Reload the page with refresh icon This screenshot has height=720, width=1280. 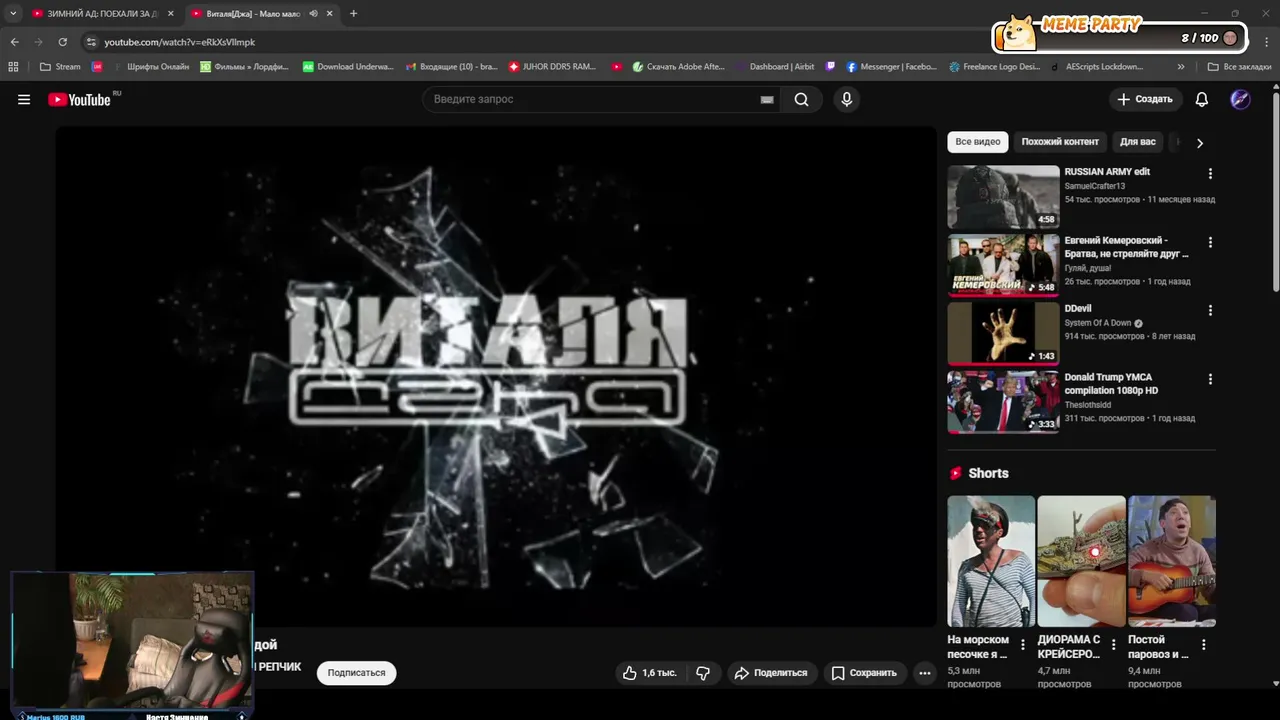[62, 42]
